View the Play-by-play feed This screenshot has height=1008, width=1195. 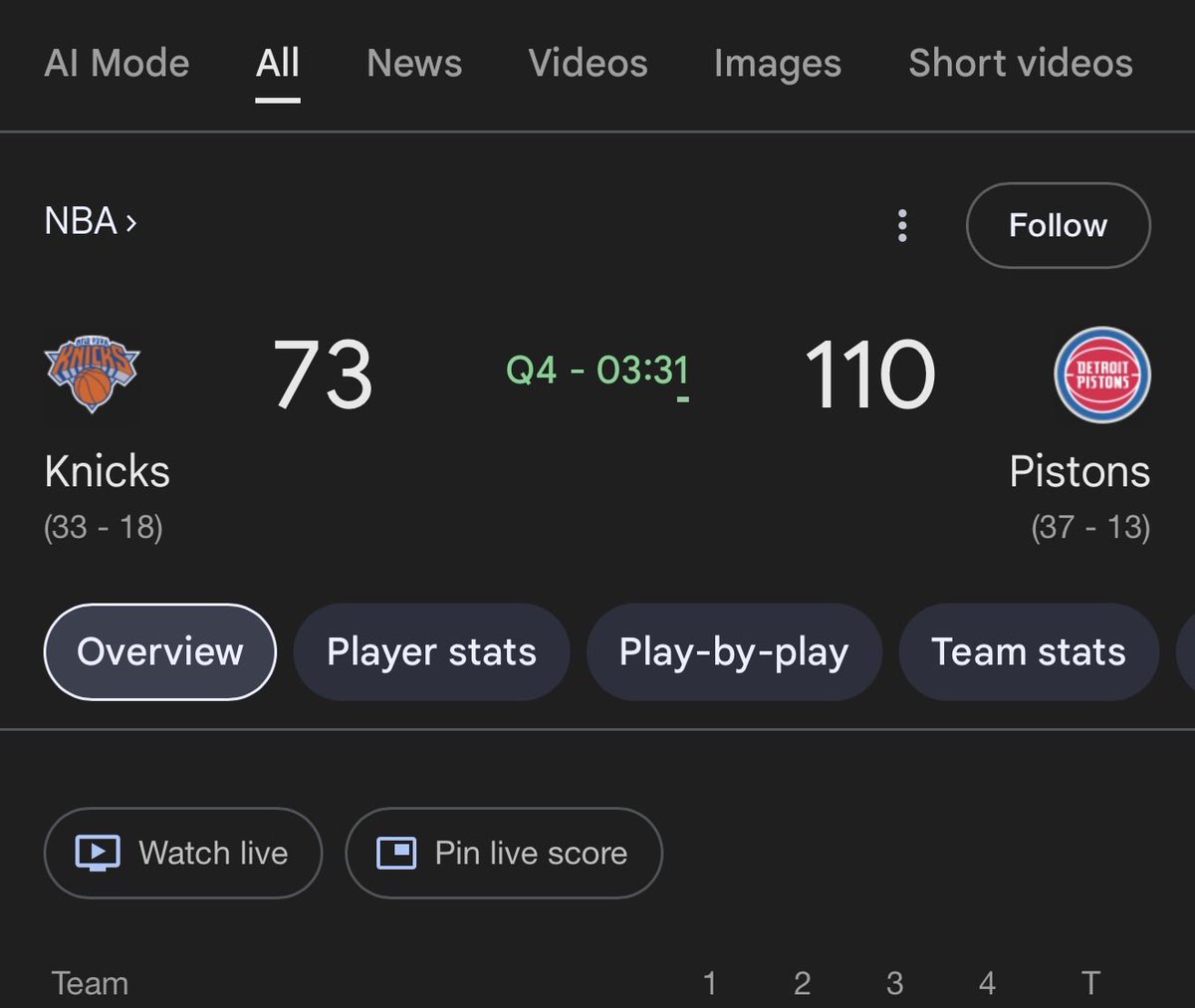[734, 651]
